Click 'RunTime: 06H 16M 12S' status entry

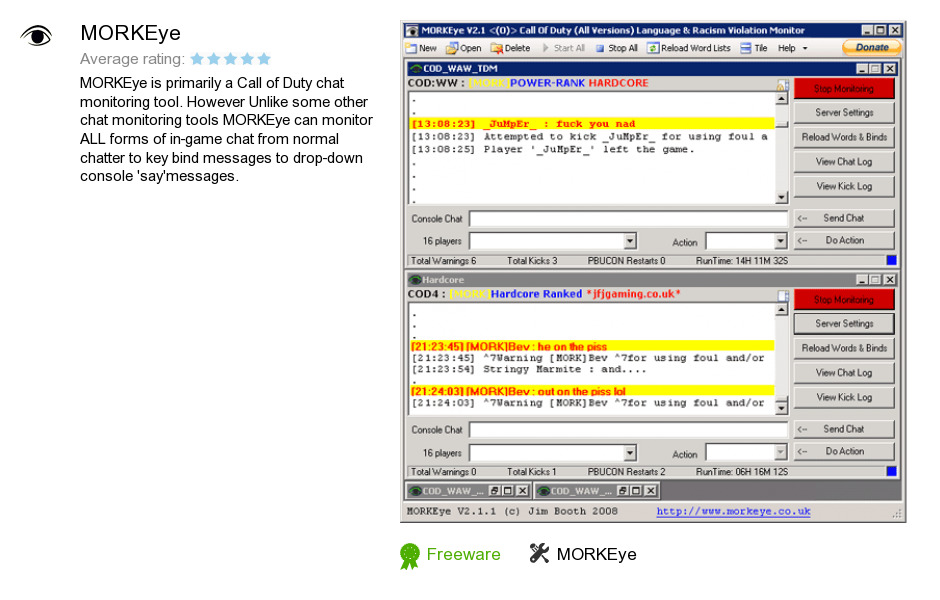(742, 472)
